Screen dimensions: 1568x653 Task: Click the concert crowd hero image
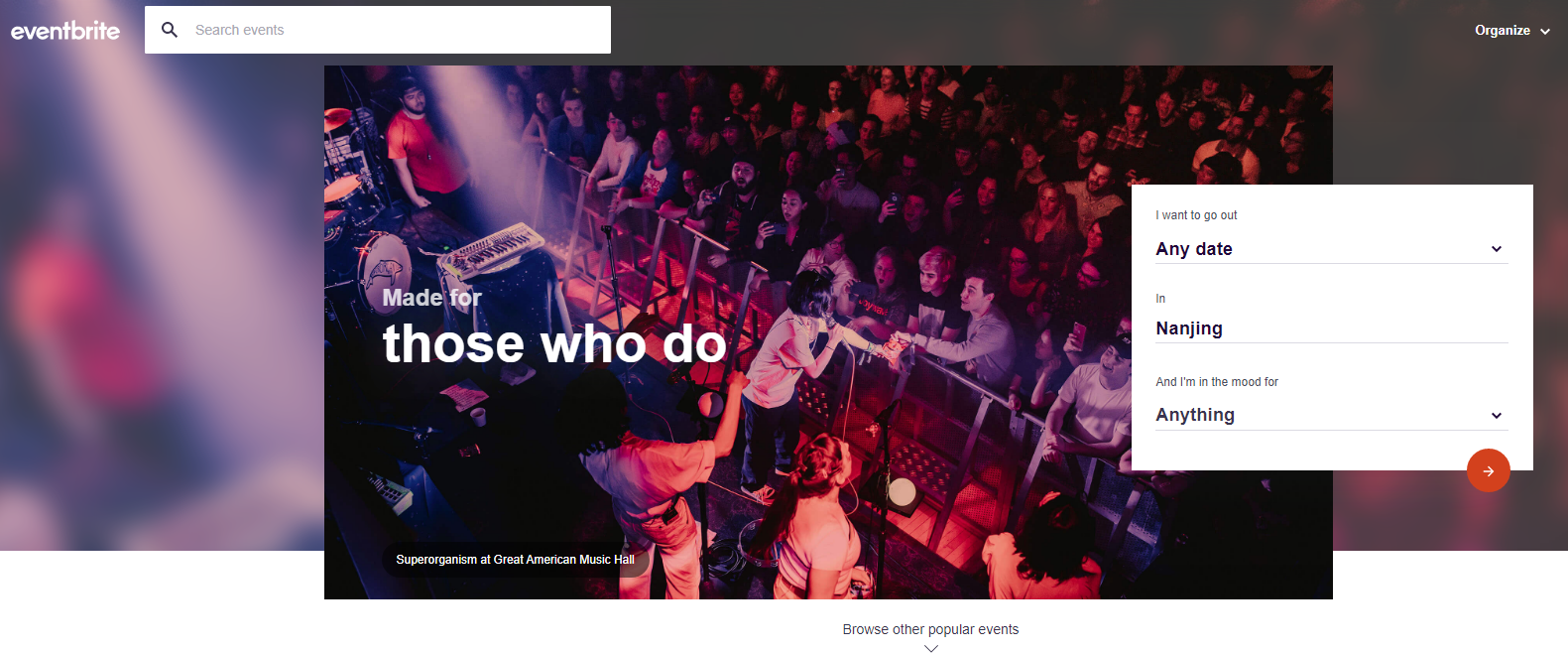click(x=828, y=332)
